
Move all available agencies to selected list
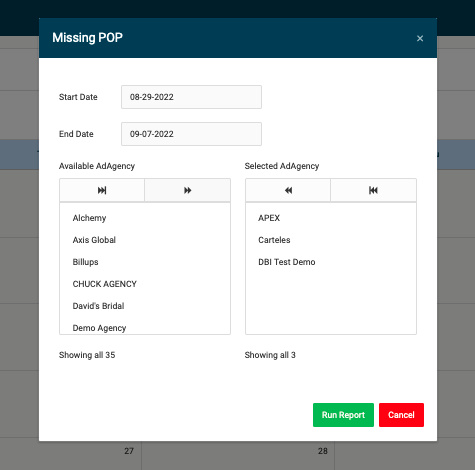click(102, 190)
